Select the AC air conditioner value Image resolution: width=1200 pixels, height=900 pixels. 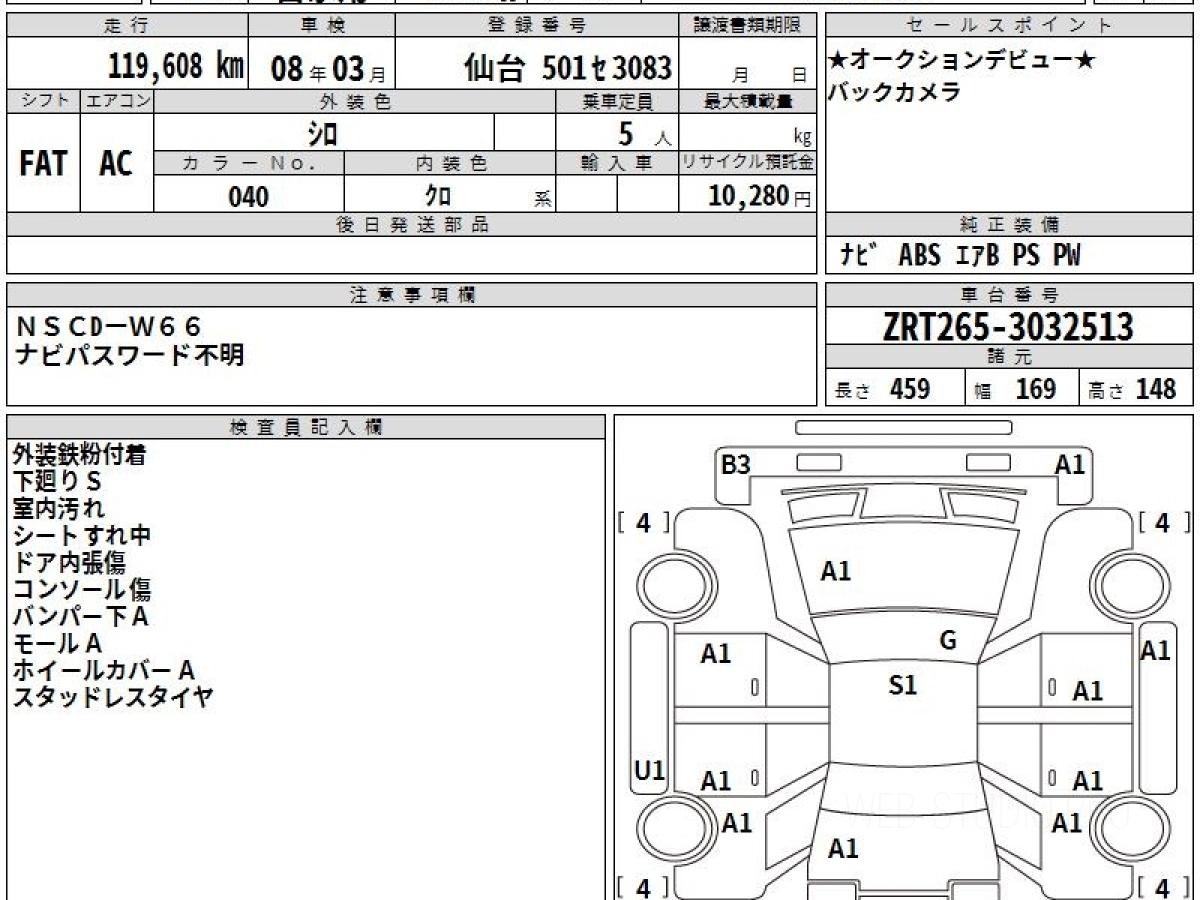(x=116, y=164)
